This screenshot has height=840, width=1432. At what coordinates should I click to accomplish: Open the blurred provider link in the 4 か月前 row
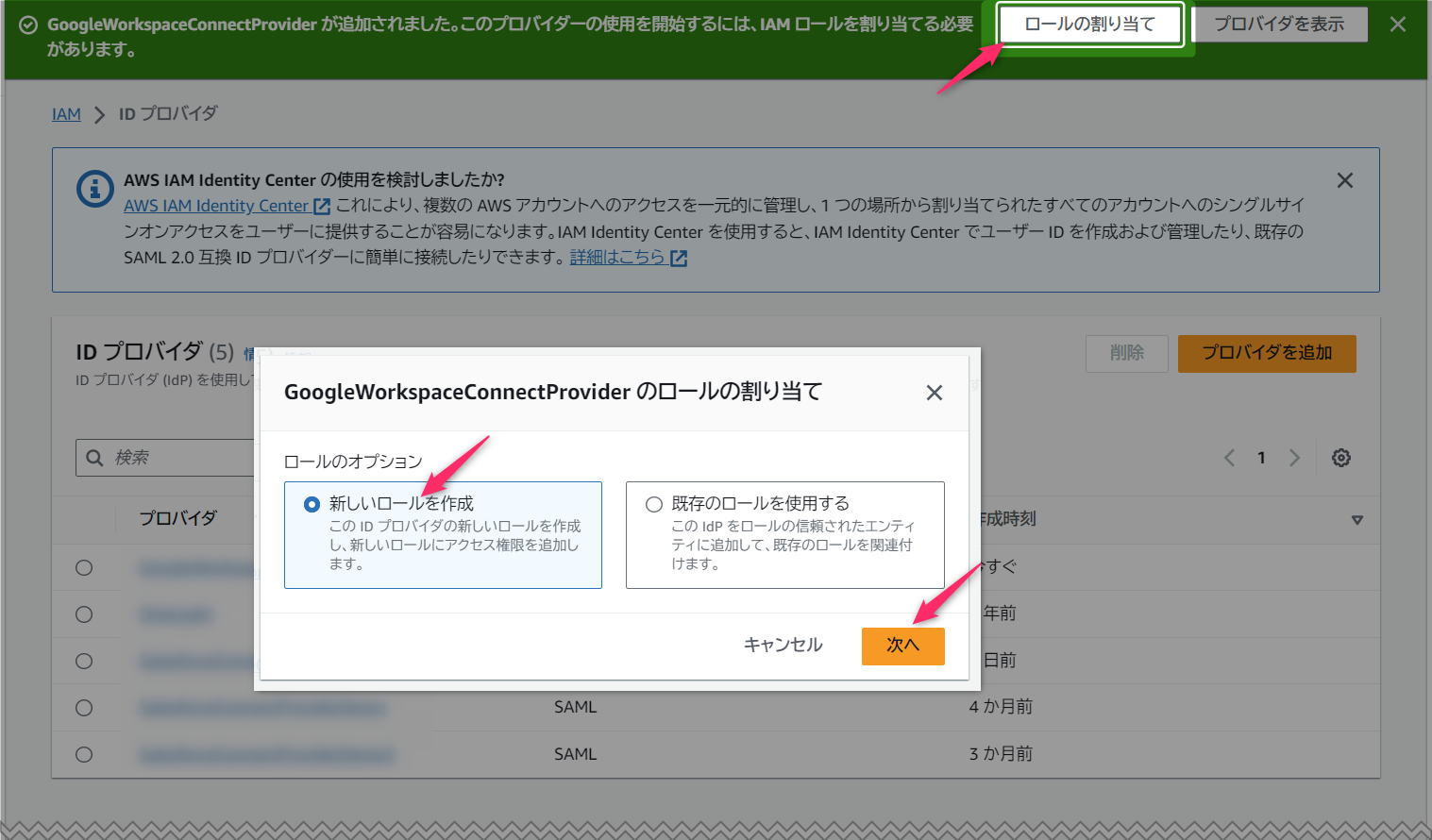[x=262, y=708]
